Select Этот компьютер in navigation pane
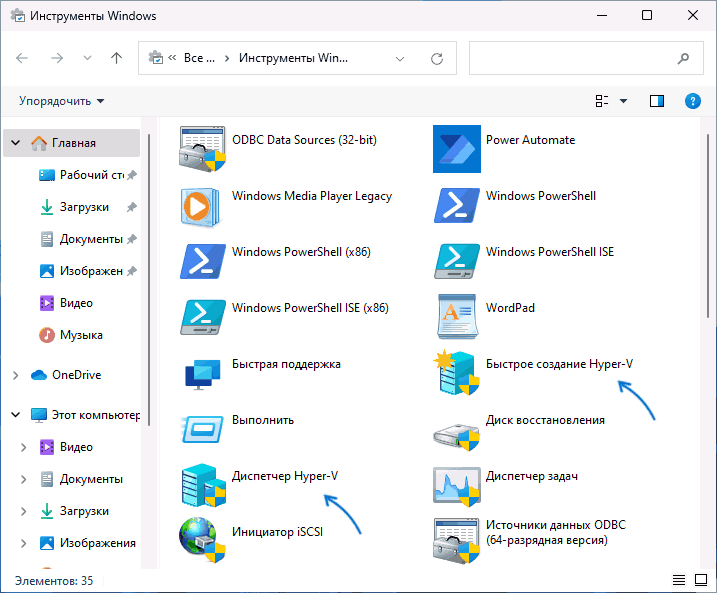 [x=85, y=415]
